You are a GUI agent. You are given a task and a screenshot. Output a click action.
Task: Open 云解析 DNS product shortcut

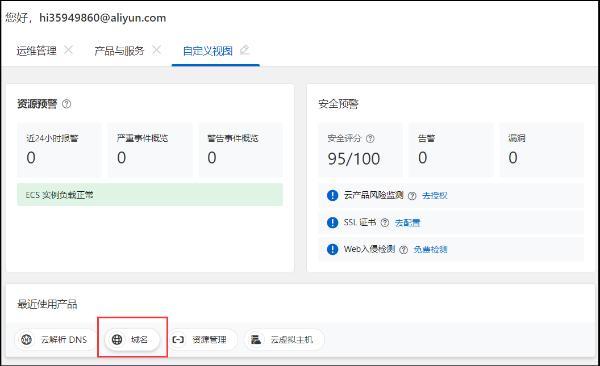click(x=55, y=339)
